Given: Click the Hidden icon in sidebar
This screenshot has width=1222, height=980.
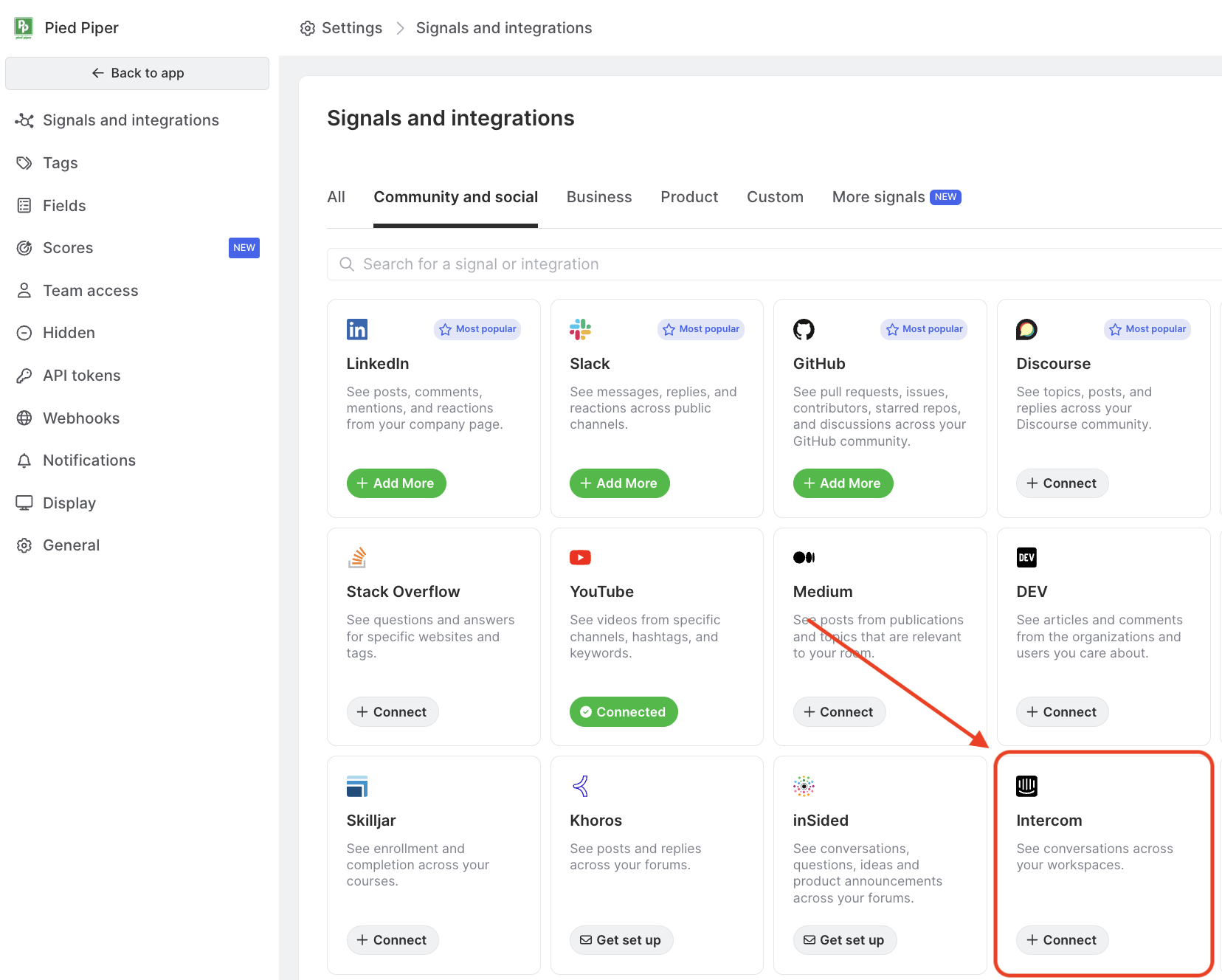Looking at the screenshot, I should [24, 333].
